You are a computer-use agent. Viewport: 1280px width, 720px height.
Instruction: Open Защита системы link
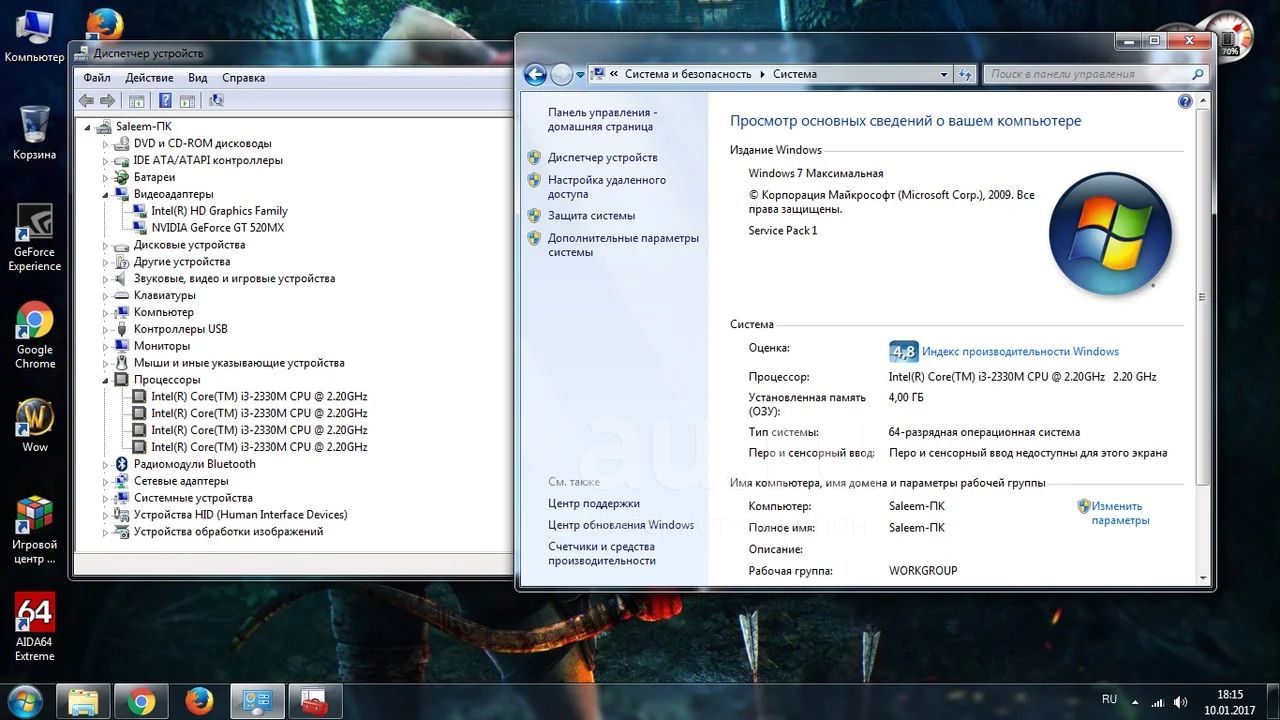coord(591,216)
